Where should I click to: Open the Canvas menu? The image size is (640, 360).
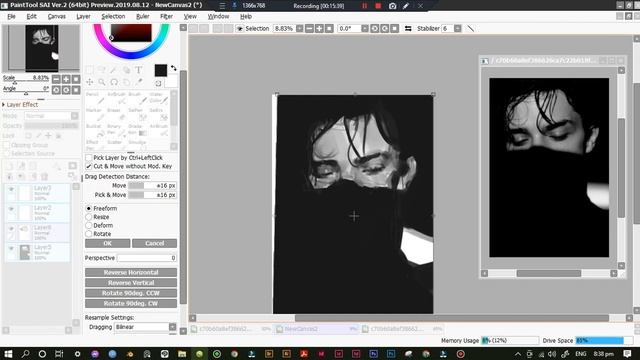pos(56,16)
